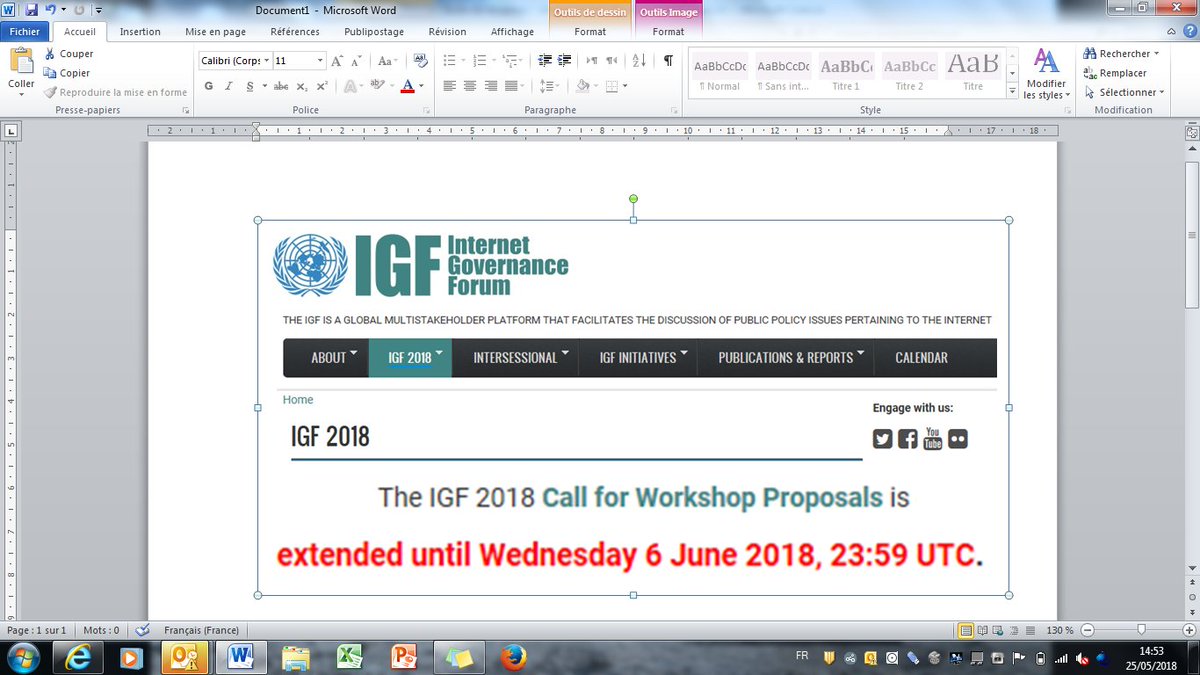Decrease paragraph indent
The height and width of the screenshot is (675, 1200).
point(545,60)
